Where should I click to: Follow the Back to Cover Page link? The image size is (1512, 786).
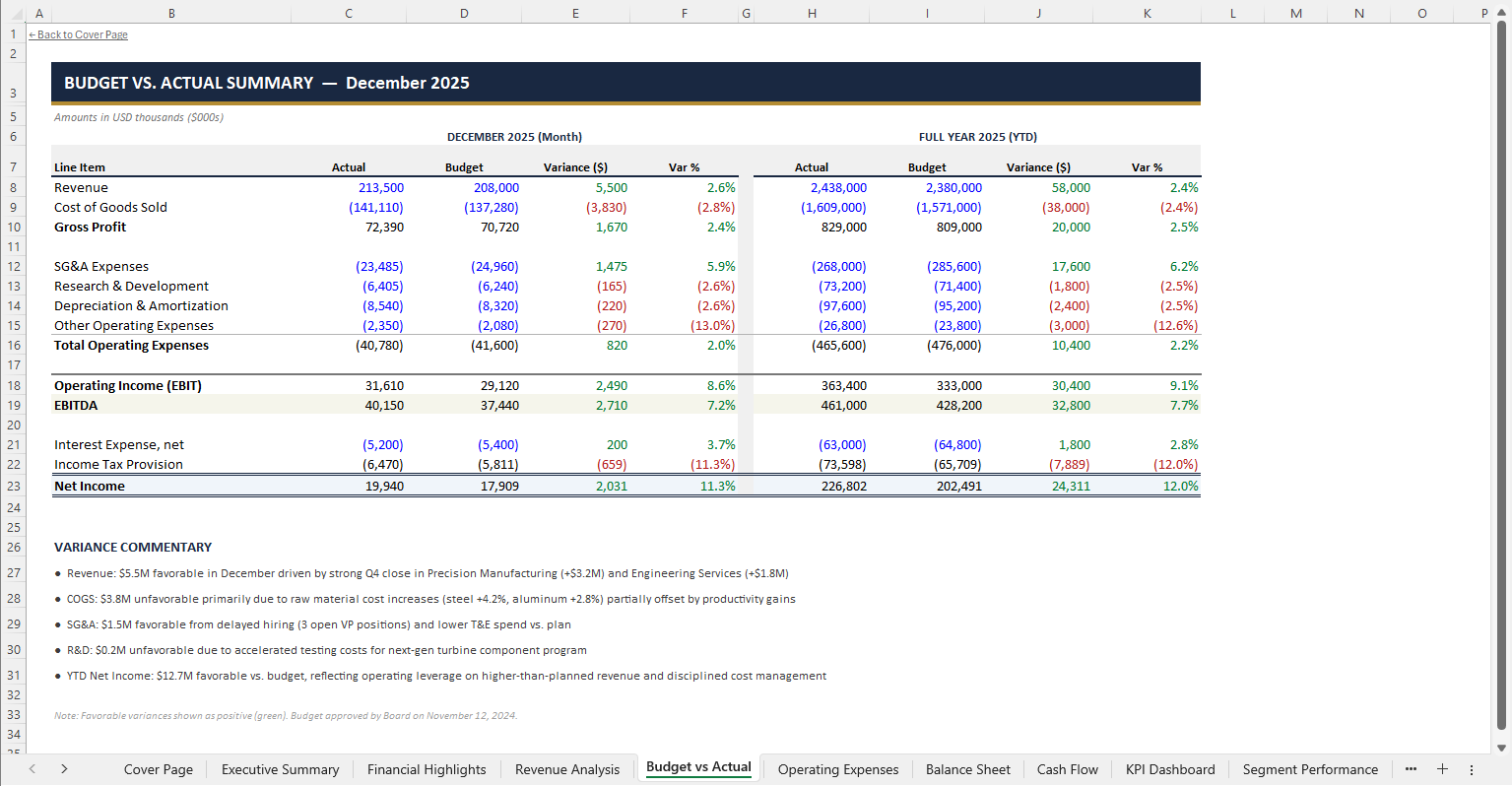click(x=78, y=34)
